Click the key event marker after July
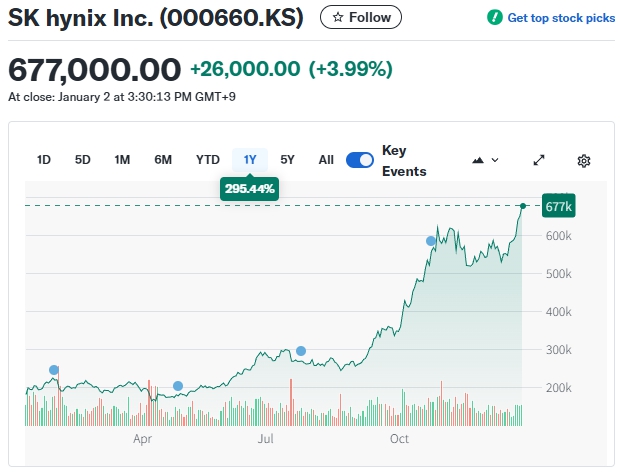Image resolution: width=620 pixels, height=475 pixels. (301, 351)
